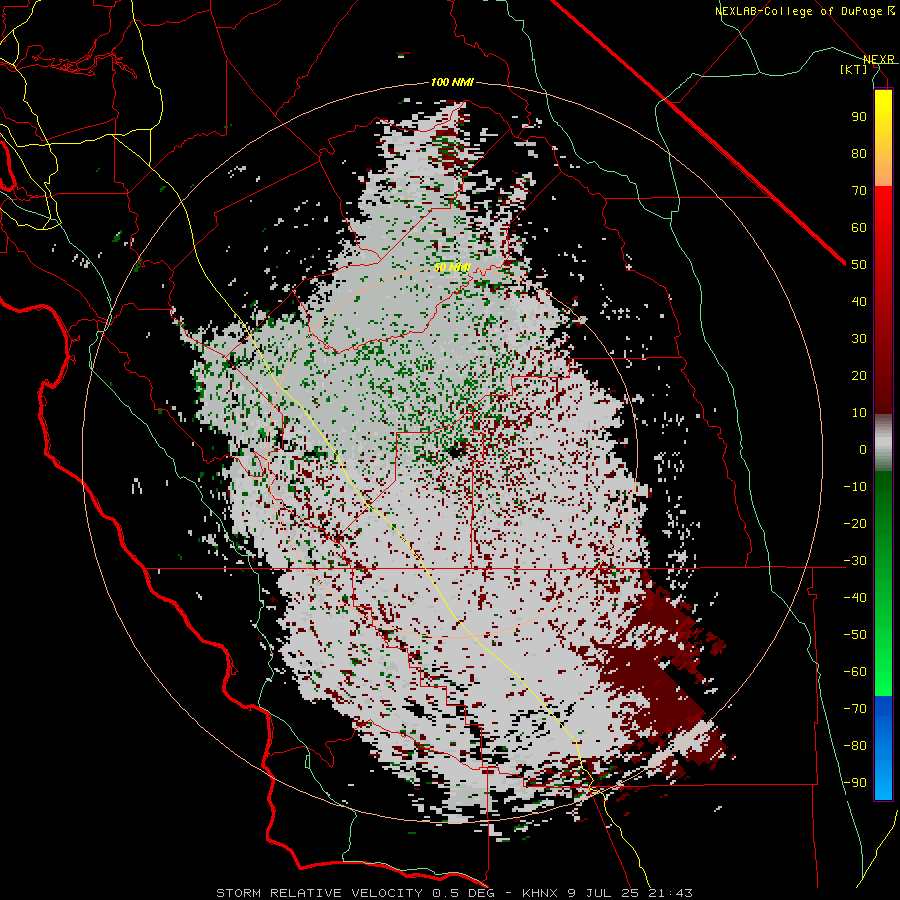Click the bright red segment of the color bar
The height and width of the screenshot is (900, 900).
(883, 210)
